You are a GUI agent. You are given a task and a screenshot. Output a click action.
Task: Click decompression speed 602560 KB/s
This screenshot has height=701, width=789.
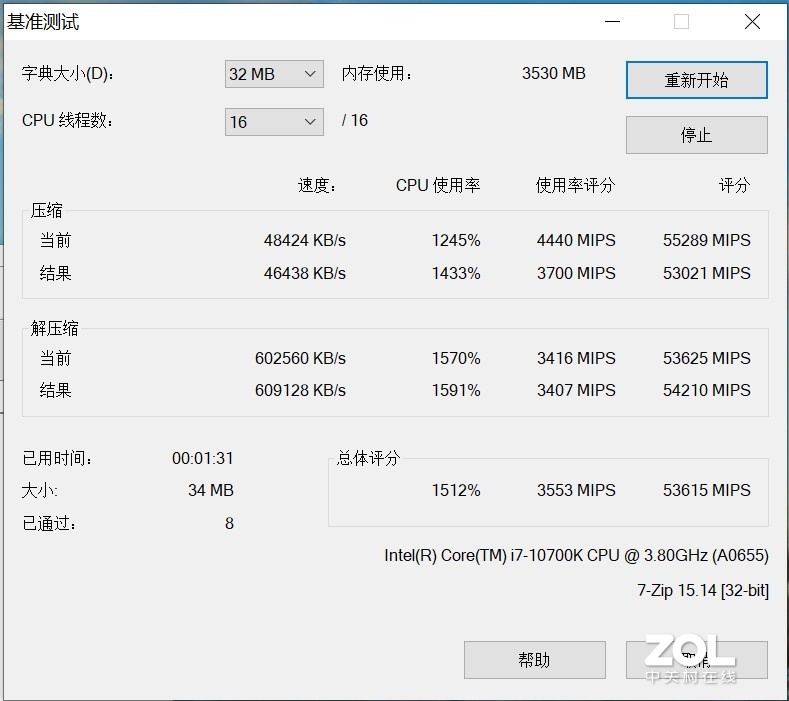[300, 358]
